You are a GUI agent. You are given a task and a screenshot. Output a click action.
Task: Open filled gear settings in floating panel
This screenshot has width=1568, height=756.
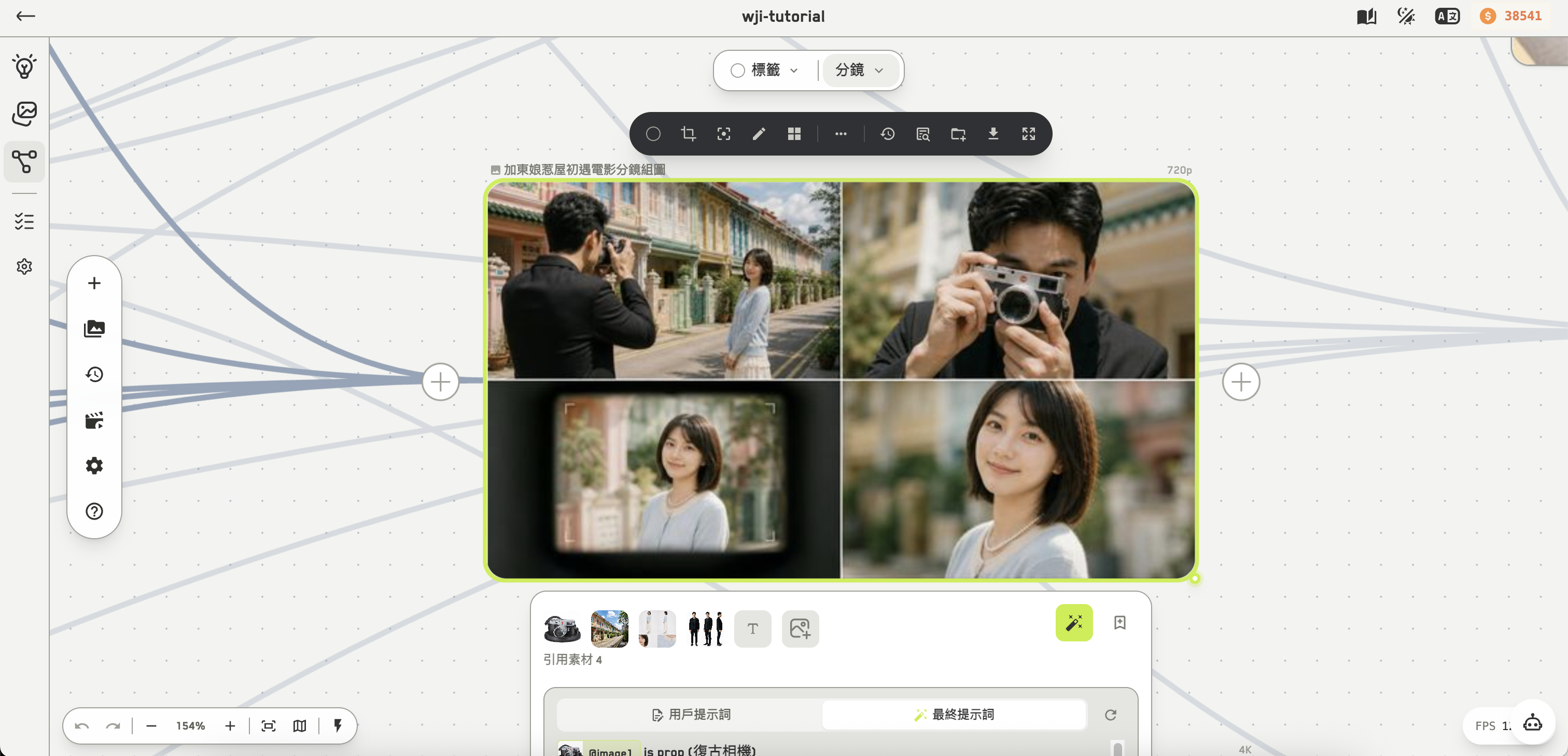tap(94, 466)
